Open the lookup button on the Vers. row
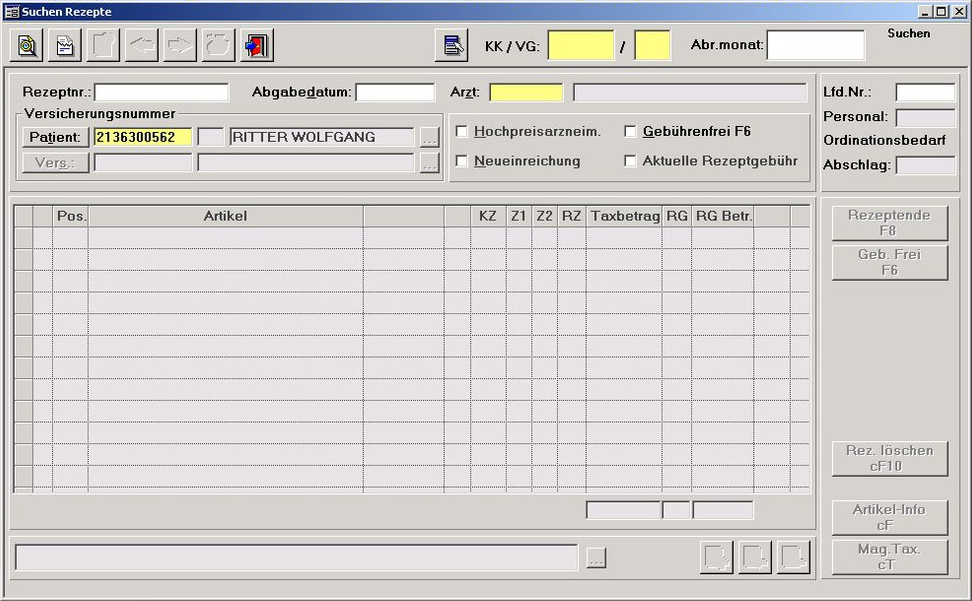This screenshot has width=972, height=601. 429,164
